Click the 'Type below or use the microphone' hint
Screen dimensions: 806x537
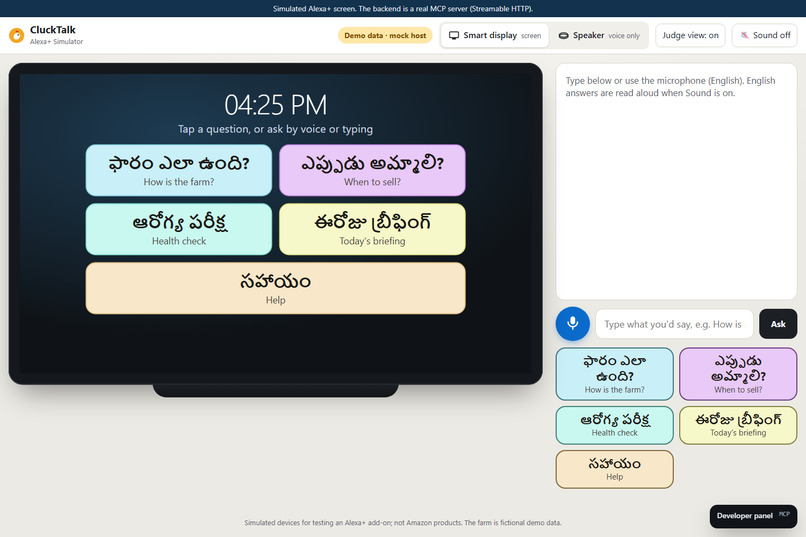point(670,87)
